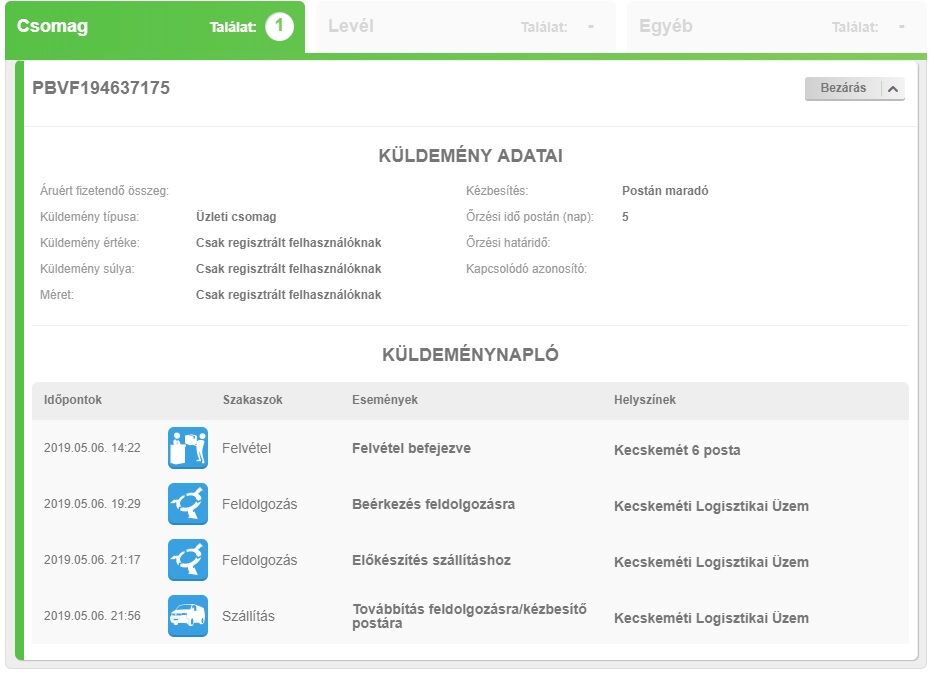This screenshot has width=939, height=679.
Task: Click timestamp 2019.05.06. 21:56
Action: click(92, 616)
